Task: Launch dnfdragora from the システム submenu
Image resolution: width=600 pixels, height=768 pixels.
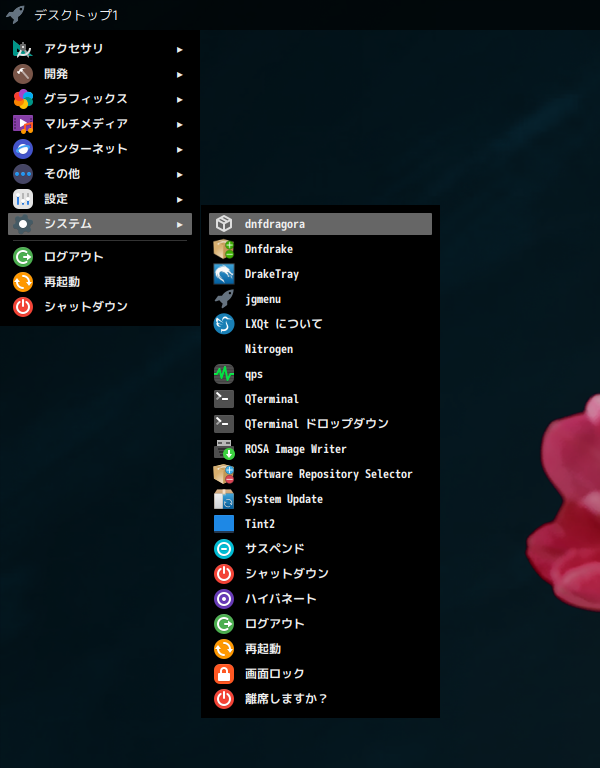Action: [x=320, y=224]
